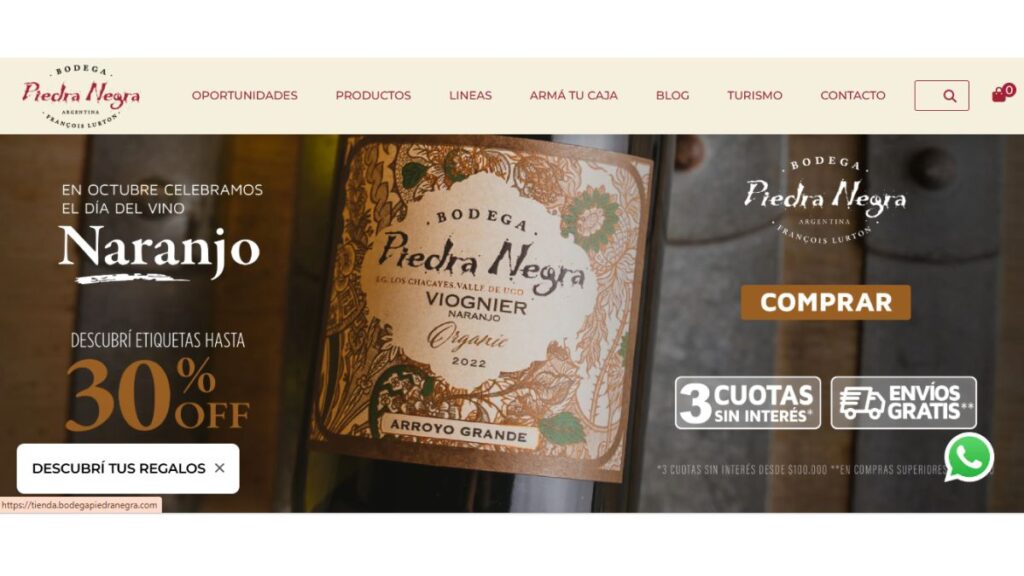The image size is (1024, 576).
Task: Click the search magnifier icon
Action: coord(950,96)
